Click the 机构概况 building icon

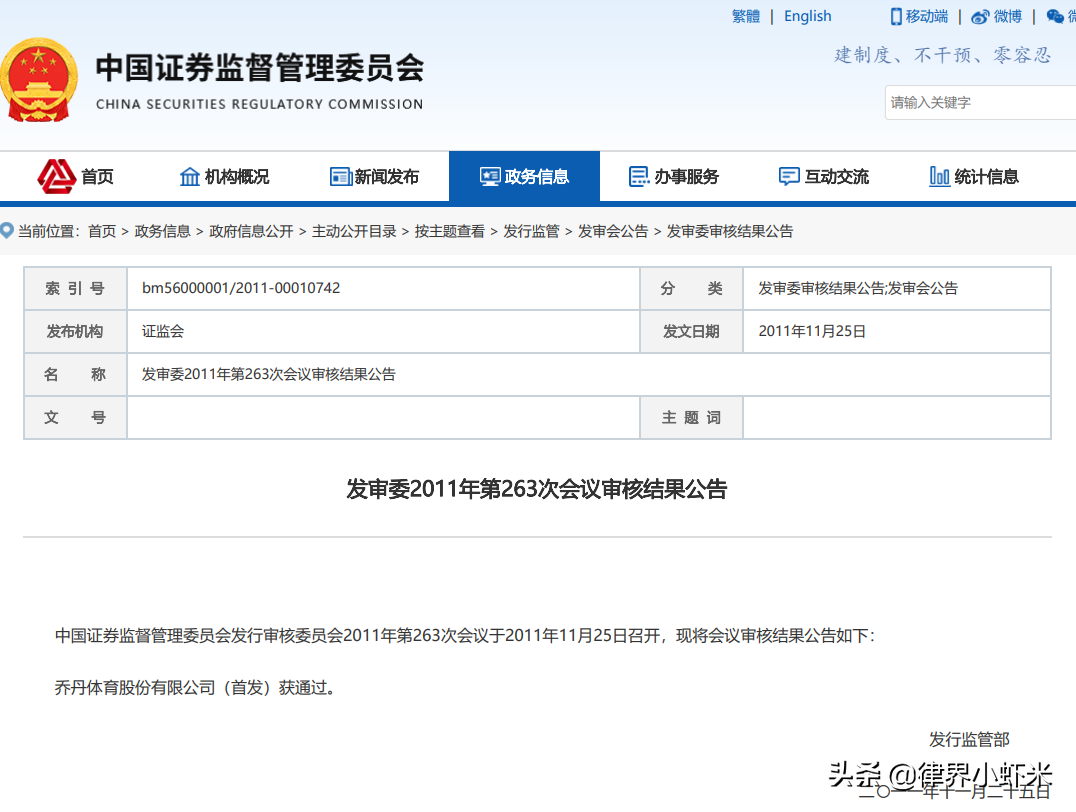click(x=190, y=176)
